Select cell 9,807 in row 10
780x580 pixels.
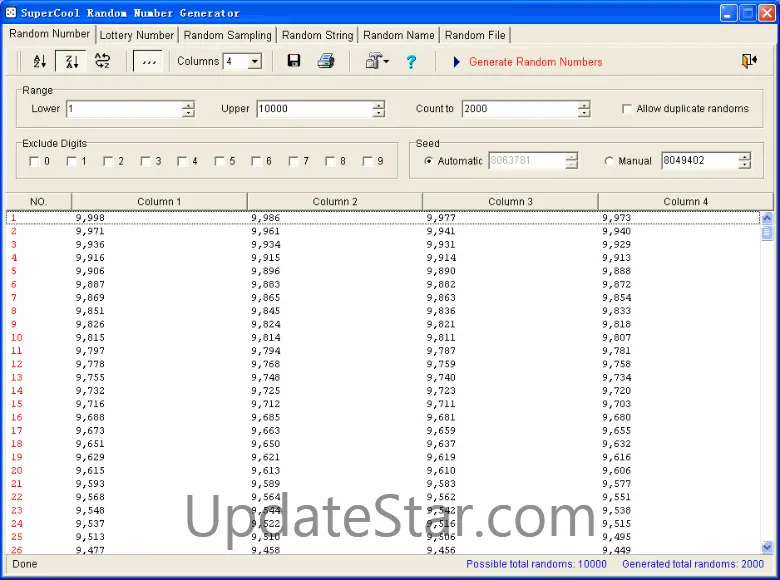(616, 337)
